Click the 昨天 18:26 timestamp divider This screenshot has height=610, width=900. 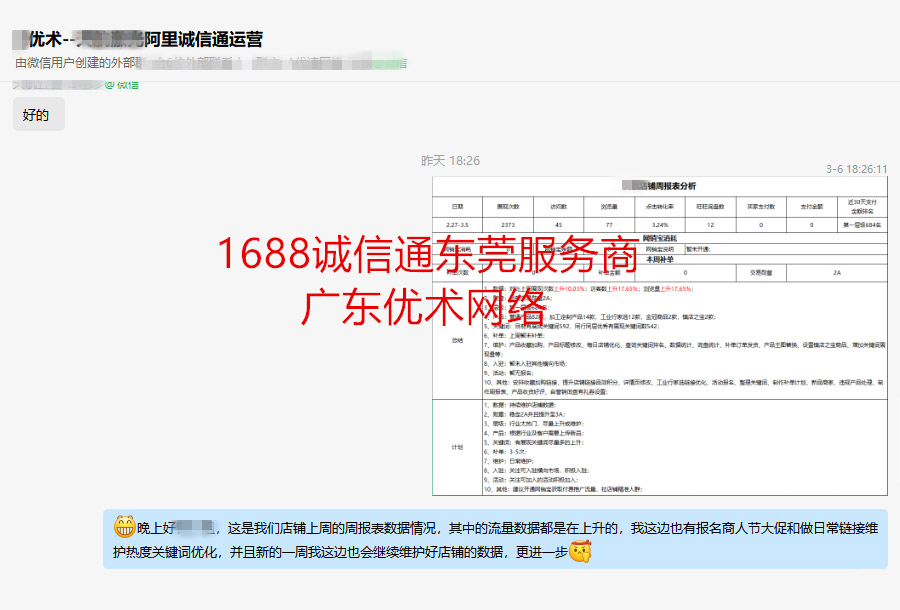pyautogui.click(x=450, y=160)
